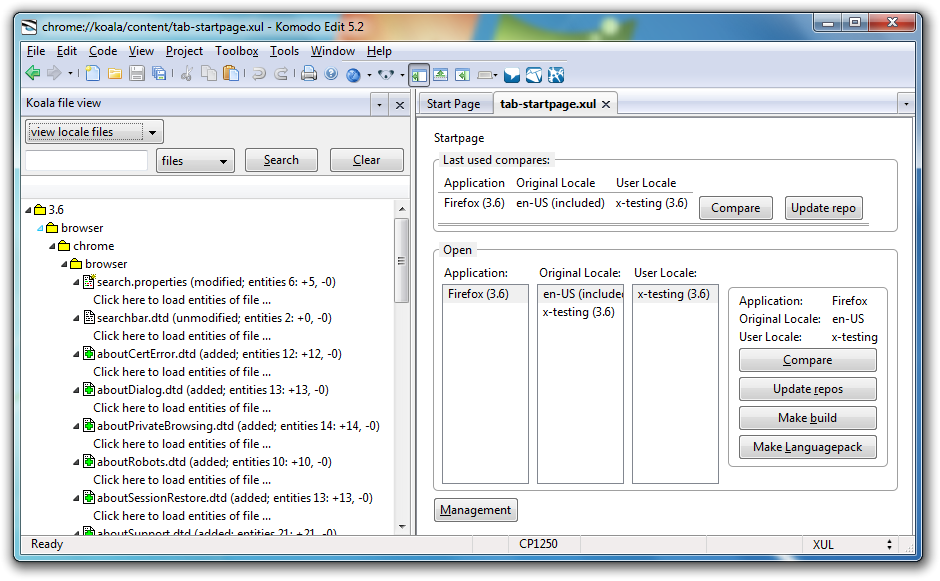Cut selection with the scissors icon
940x581 pixels.
[186, 74]
